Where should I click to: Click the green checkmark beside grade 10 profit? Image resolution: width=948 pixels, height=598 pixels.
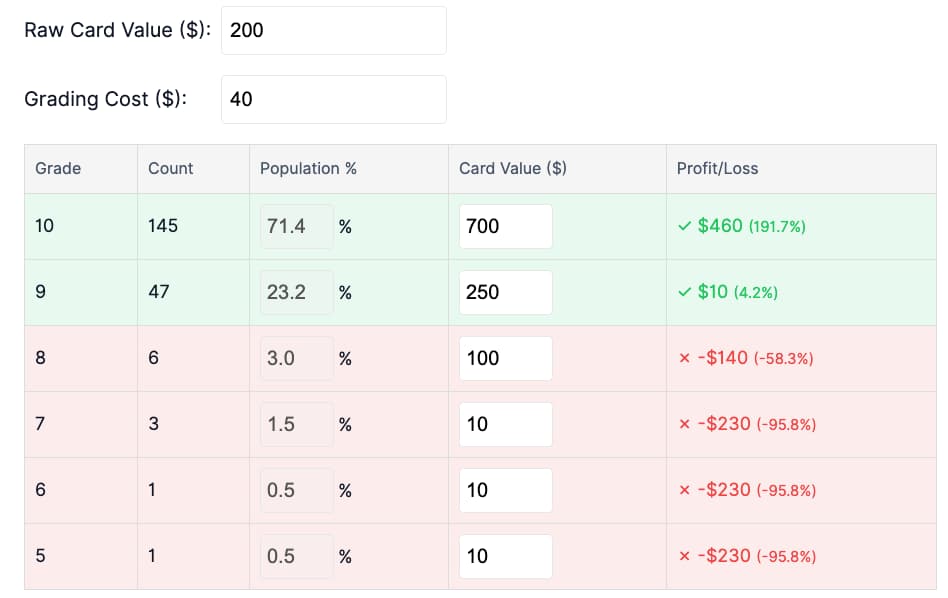[x=684, y=226]
